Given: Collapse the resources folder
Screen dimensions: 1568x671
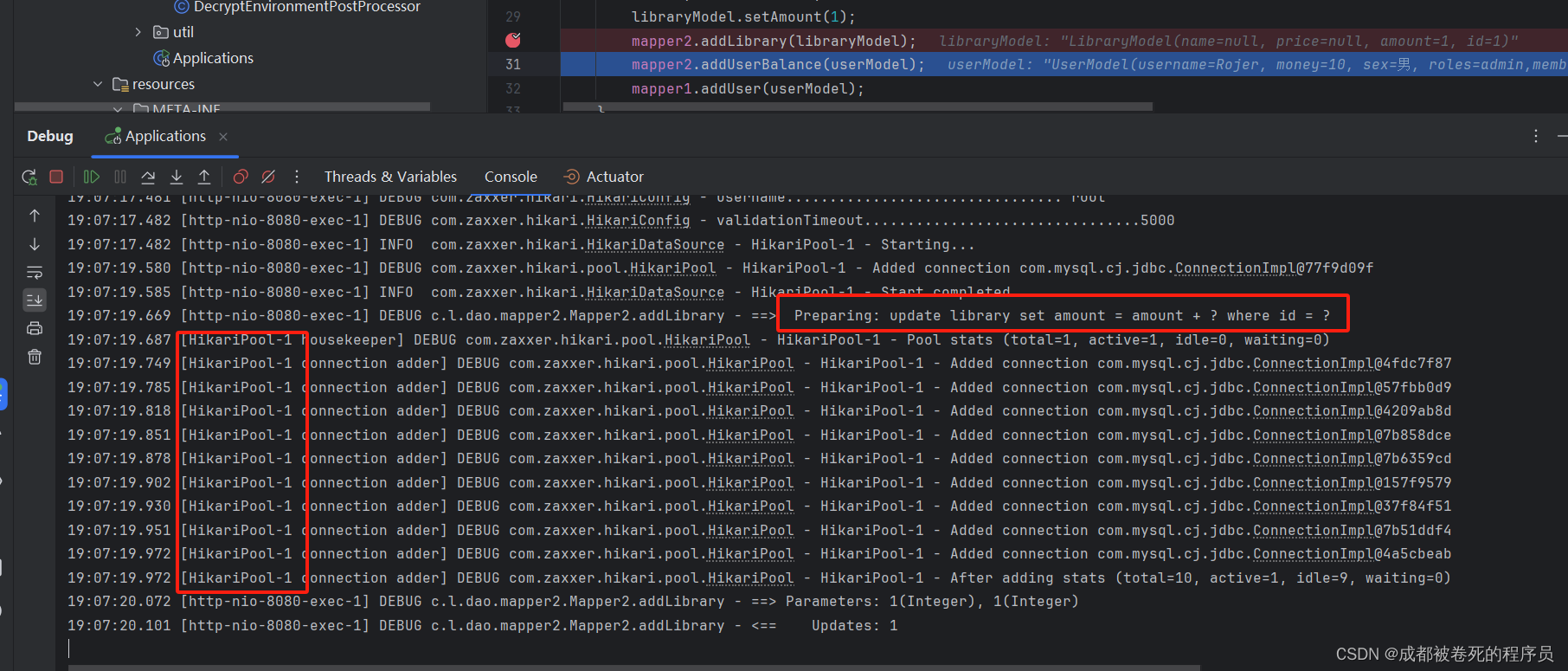Looking at the screenshot, I should 98,84.
